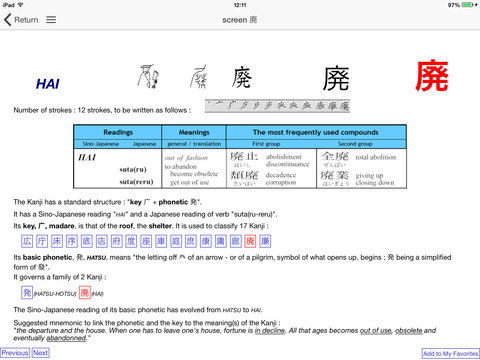Open the 座 kanji tile

146,241
